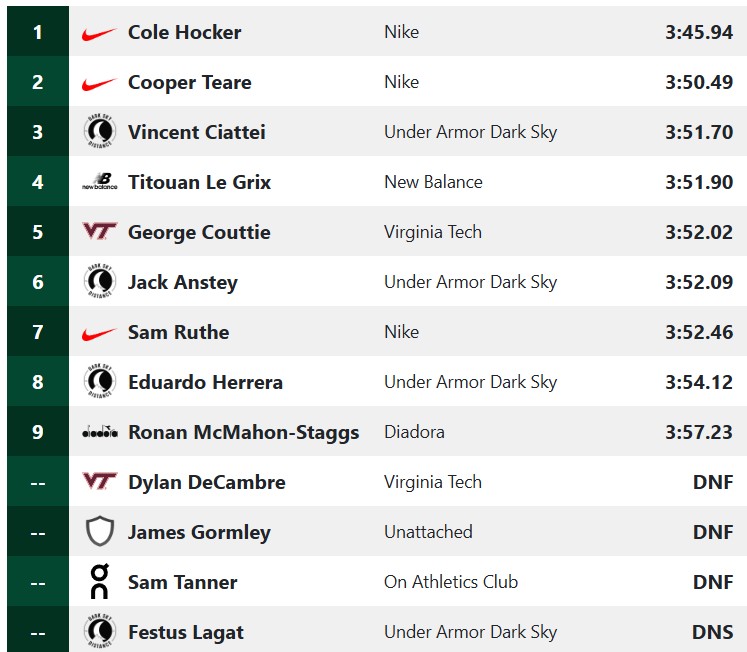Click the Nike swoosh next to Cooper Teare

[99, 83]
